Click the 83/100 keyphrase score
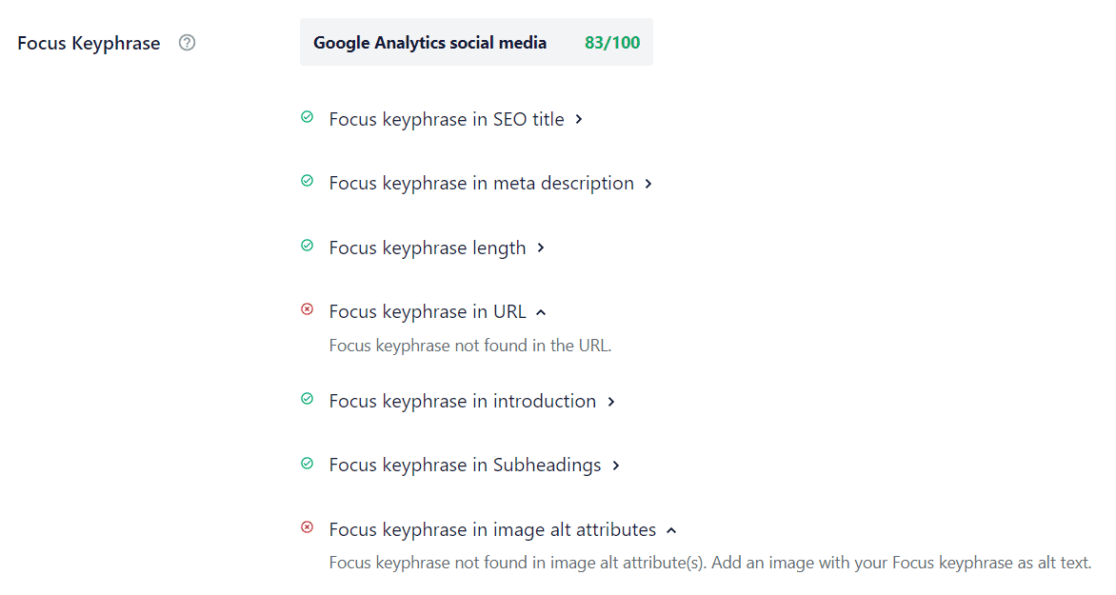Viewport: 1116px width, 595px height. coord(611,42)
